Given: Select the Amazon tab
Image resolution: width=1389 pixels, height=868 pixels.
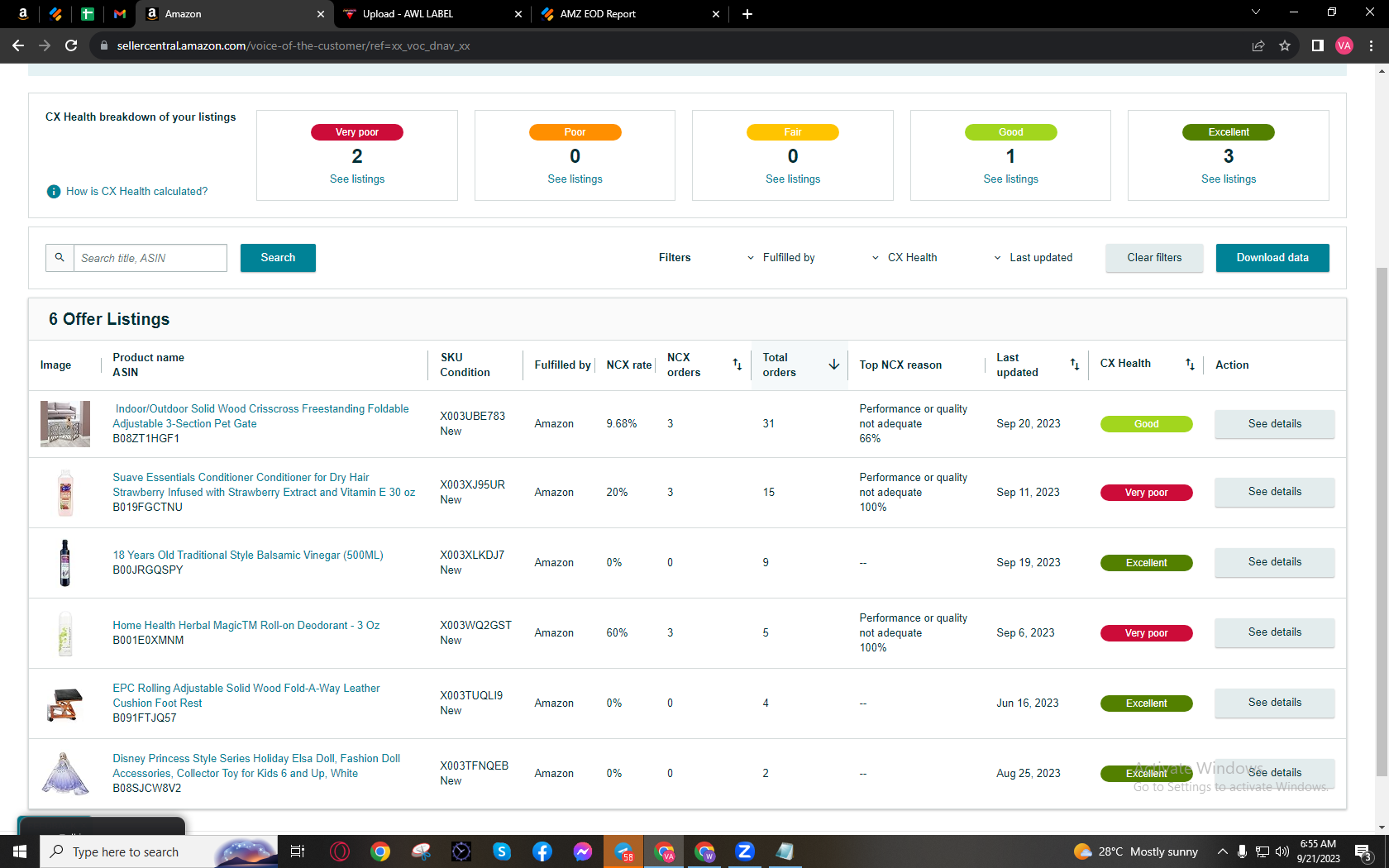Looking at the screenshot, I should [235, 14].
